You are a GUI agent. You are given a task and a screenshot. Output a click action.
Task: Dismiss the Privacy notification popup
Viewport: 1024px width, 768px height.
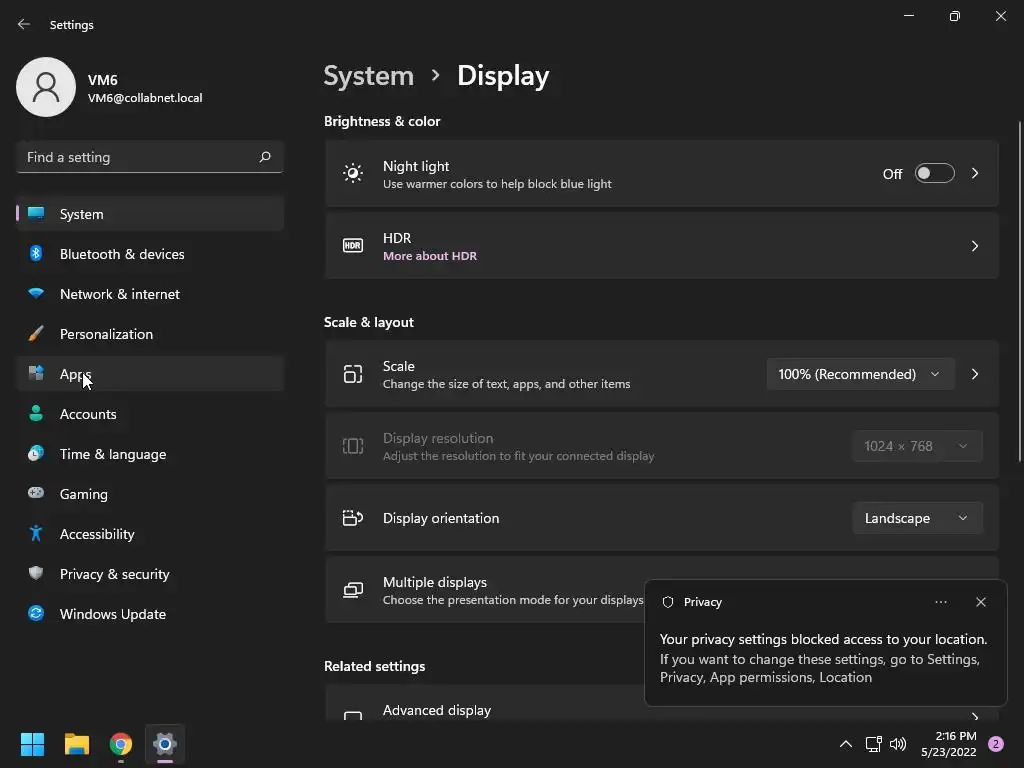click(980, 602)
